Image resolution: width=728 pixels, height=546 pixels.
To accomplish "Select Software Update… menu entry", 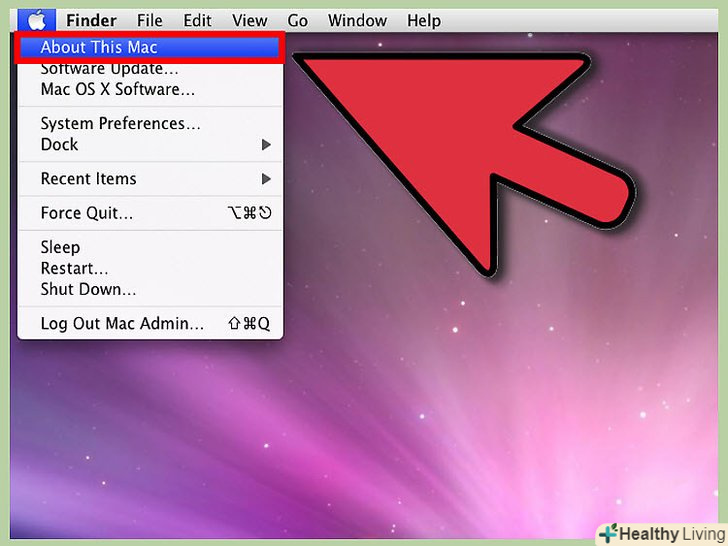I will pyautogui.click(x=150, y=69).
